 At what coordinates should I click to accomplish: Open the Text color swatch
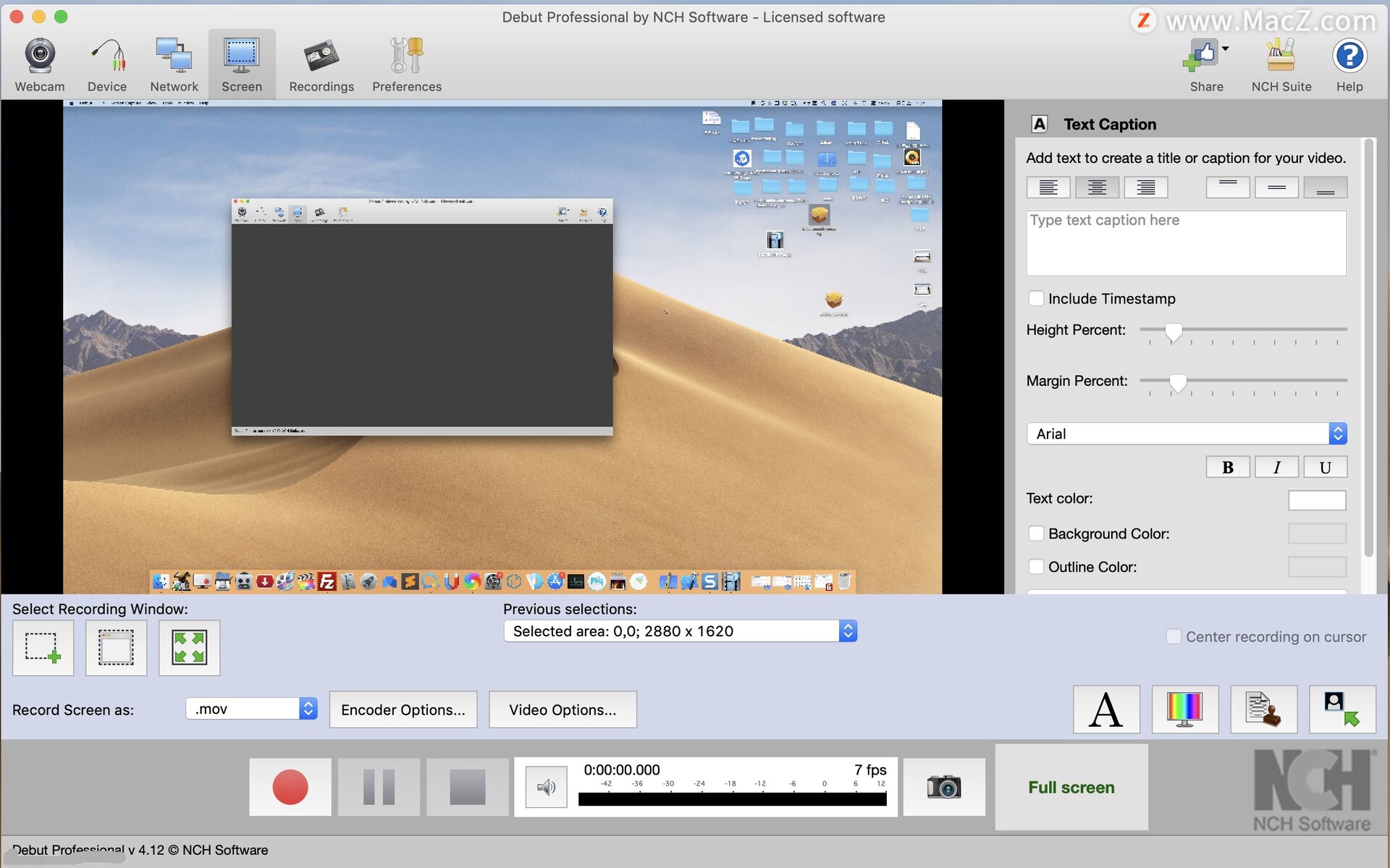[1317, 500]
